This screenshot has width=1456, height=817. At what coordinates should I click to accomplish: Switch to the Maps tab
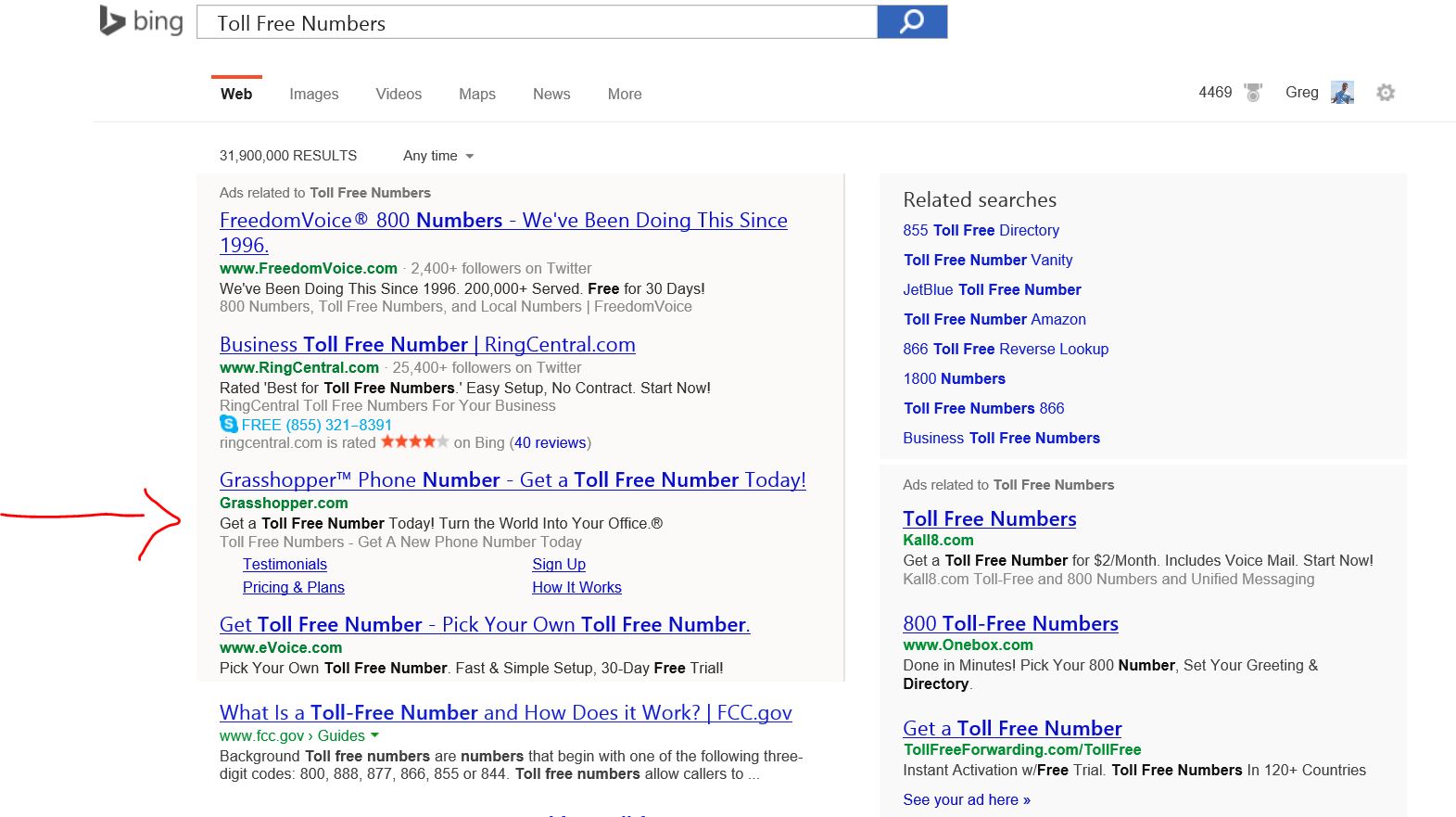(x=477, y=94)
